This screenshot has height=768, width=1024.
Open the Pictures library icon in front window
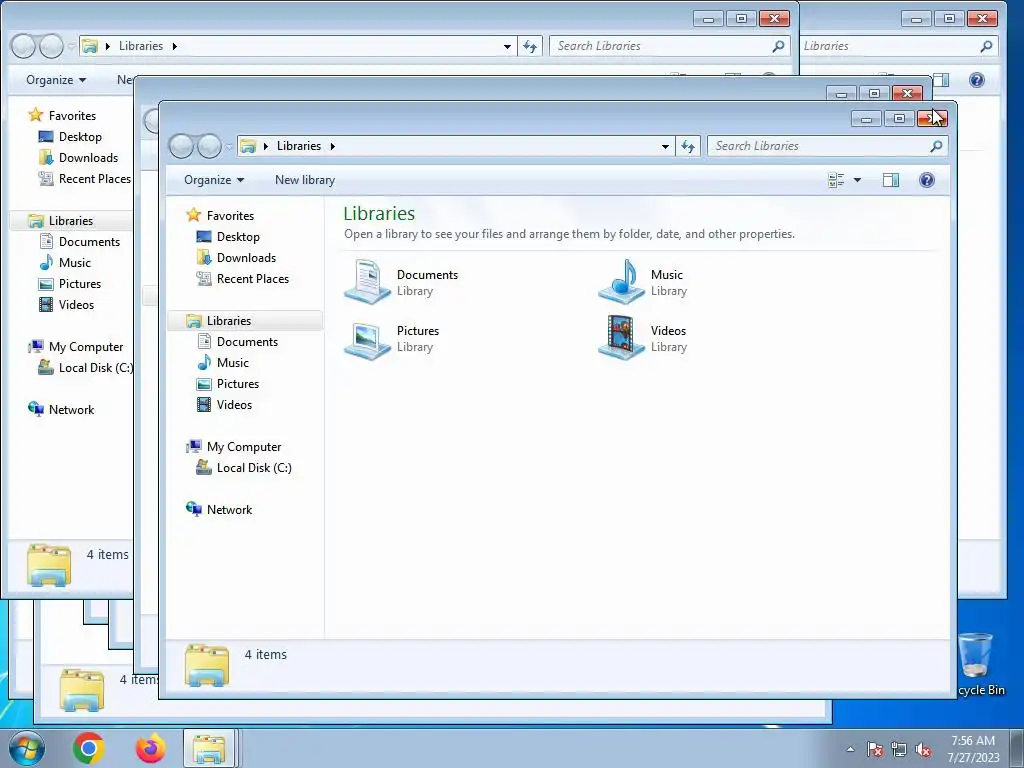click(367, 338)
